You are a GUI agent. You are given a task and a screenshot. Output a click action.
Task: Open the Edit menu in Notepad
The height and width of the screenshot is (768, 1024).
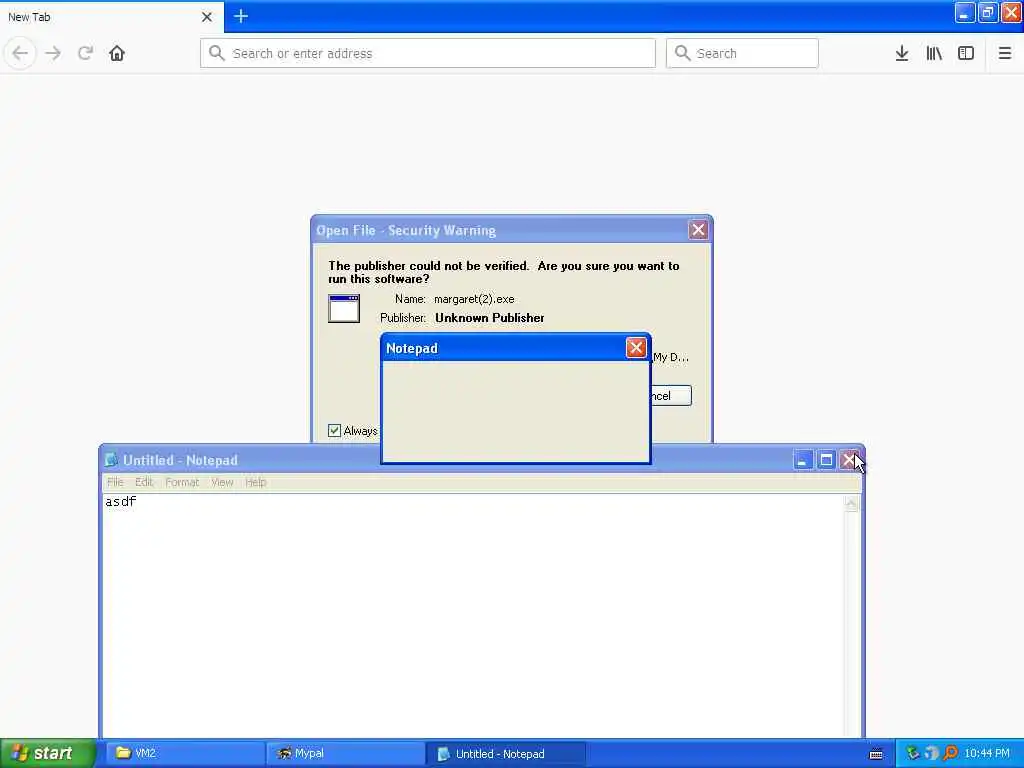[144, 482]
